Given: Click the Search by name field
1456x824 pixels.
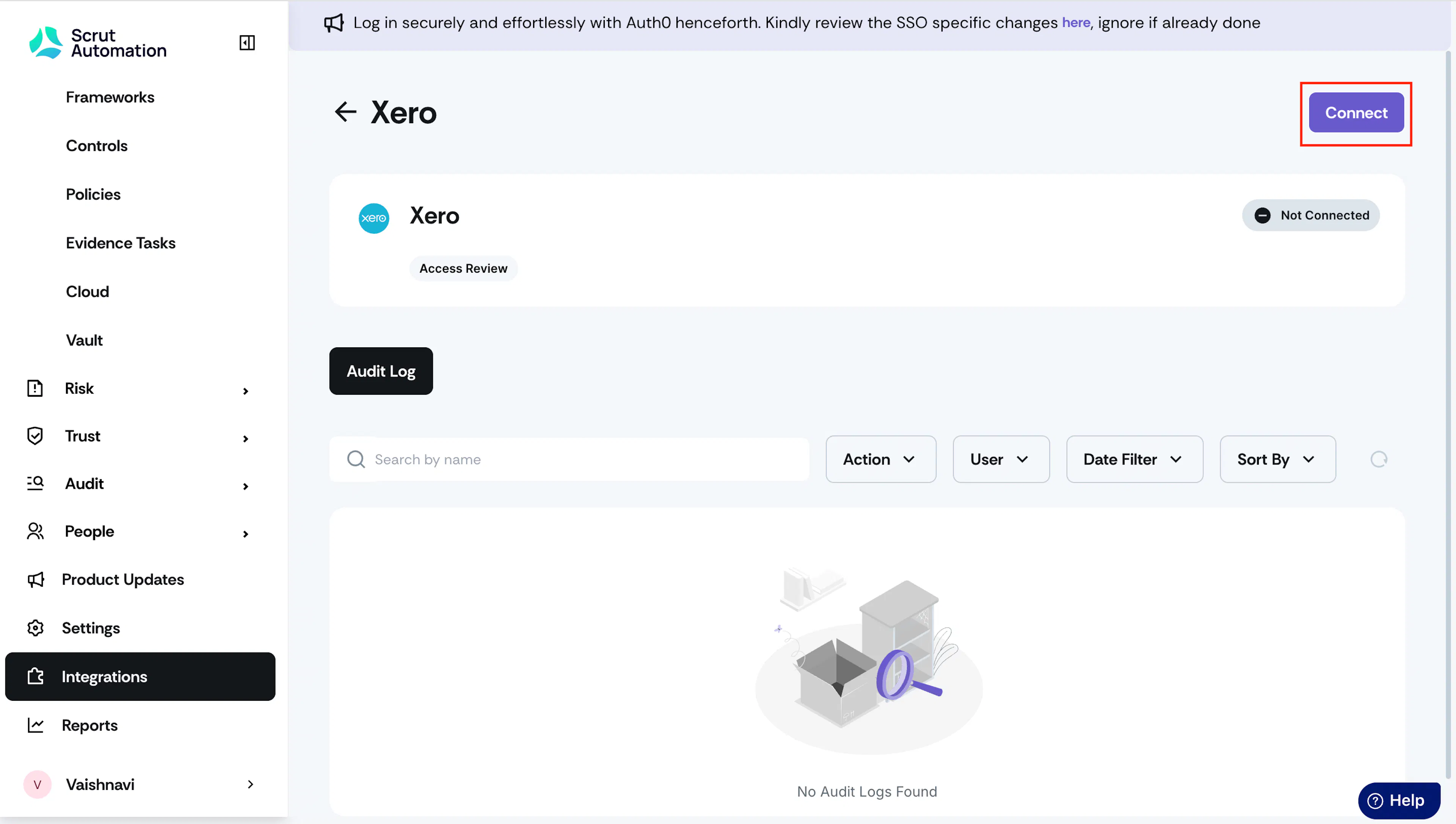Looking at the screenshot, I should (x=569, y=459).
